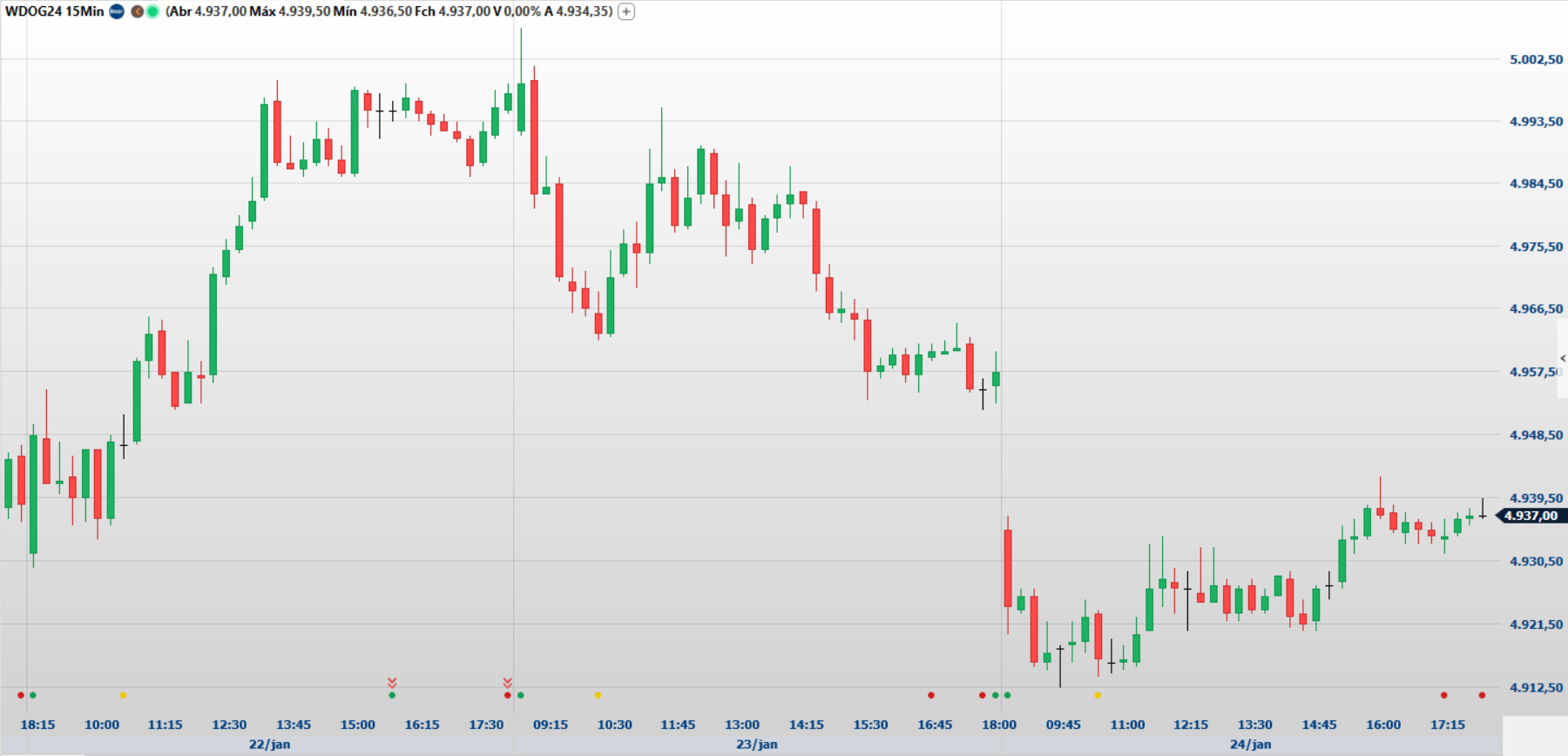1568x756 pixels.
Task: Expand the collapsed right side panel arrow
Action: coord(1563,358)
